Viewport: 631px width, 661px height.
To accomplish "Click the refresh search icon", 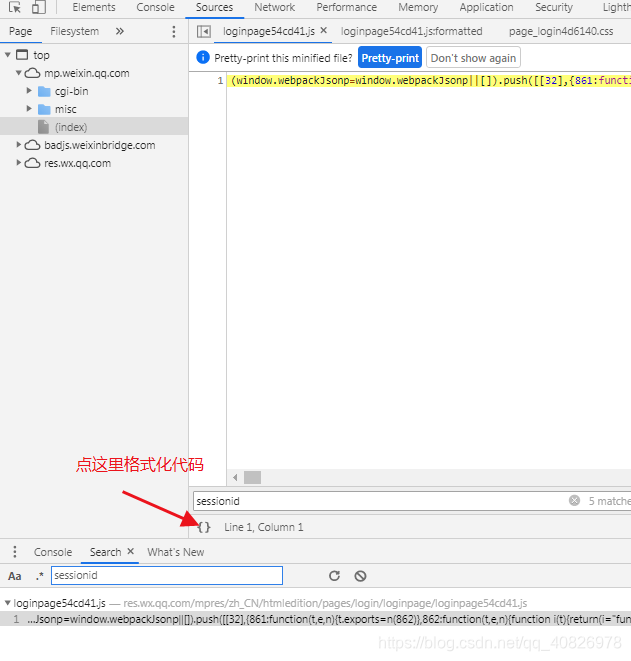I will 334,575.
